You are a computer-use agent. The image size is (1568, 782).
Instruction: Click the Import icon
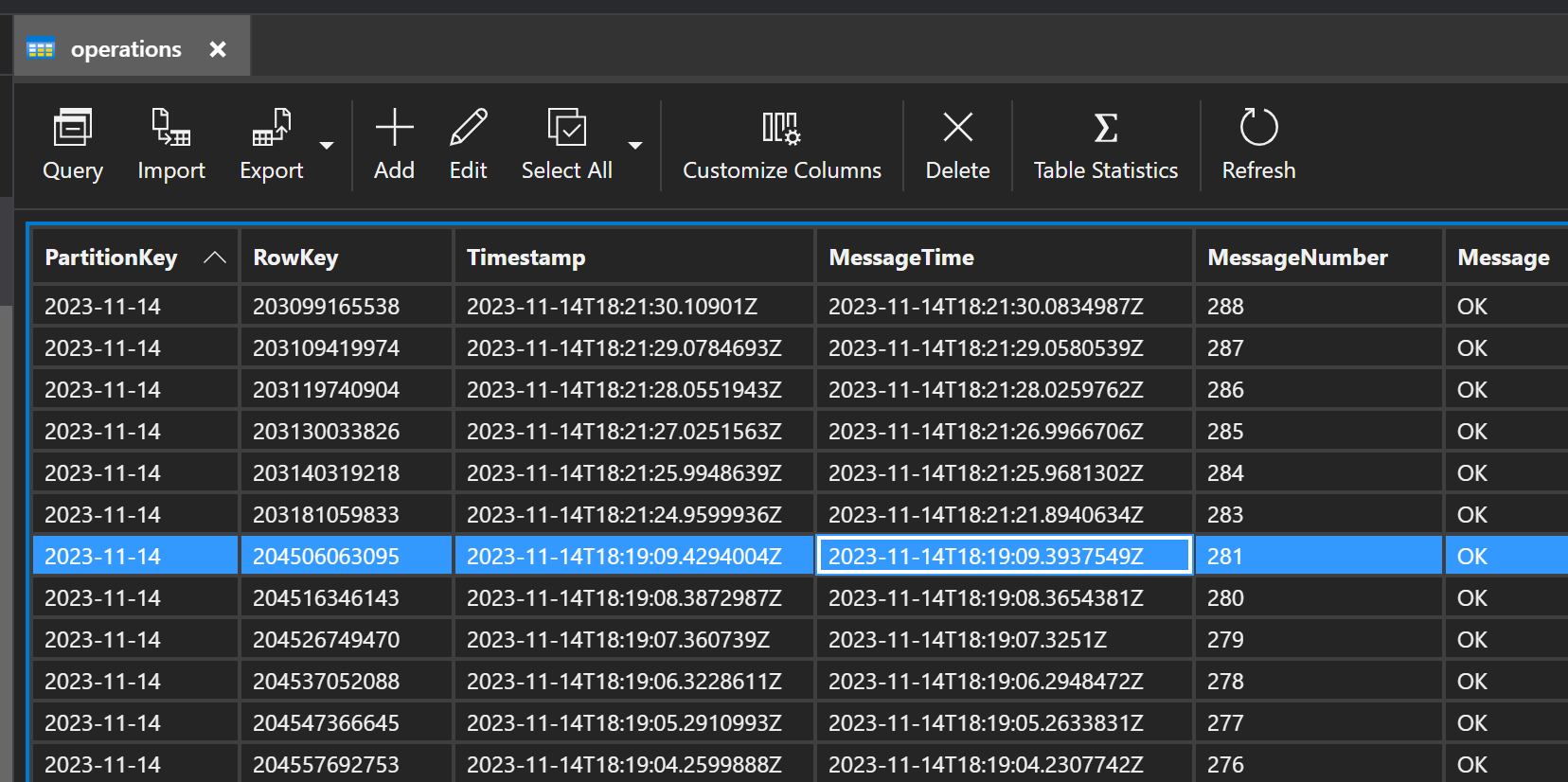[170, 144]
